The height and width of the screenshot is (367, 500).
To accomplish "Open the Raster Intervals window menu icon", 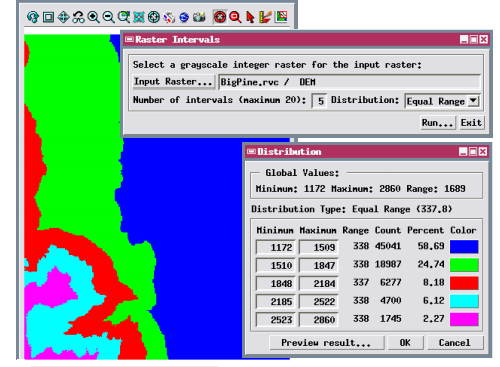I will (x=129, y=40).
